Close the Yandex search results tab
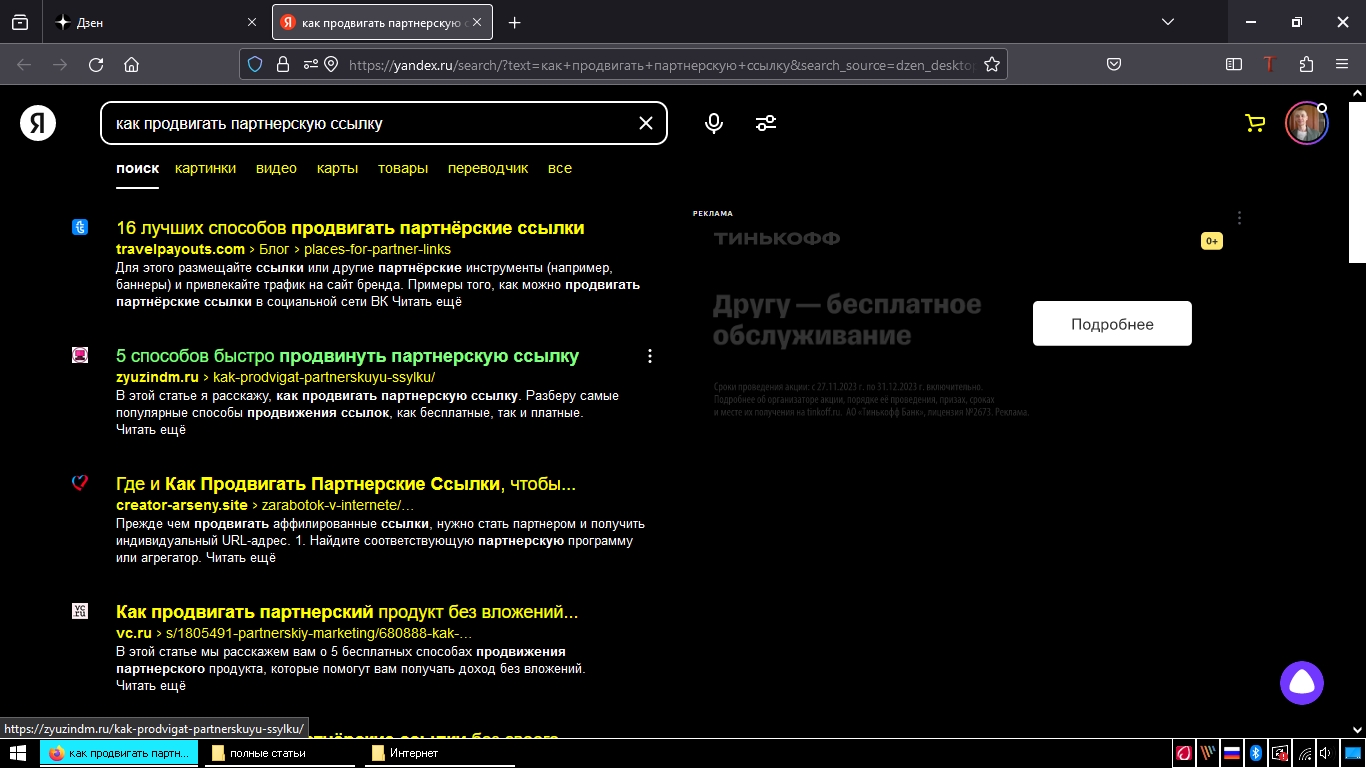 [477, 22]
